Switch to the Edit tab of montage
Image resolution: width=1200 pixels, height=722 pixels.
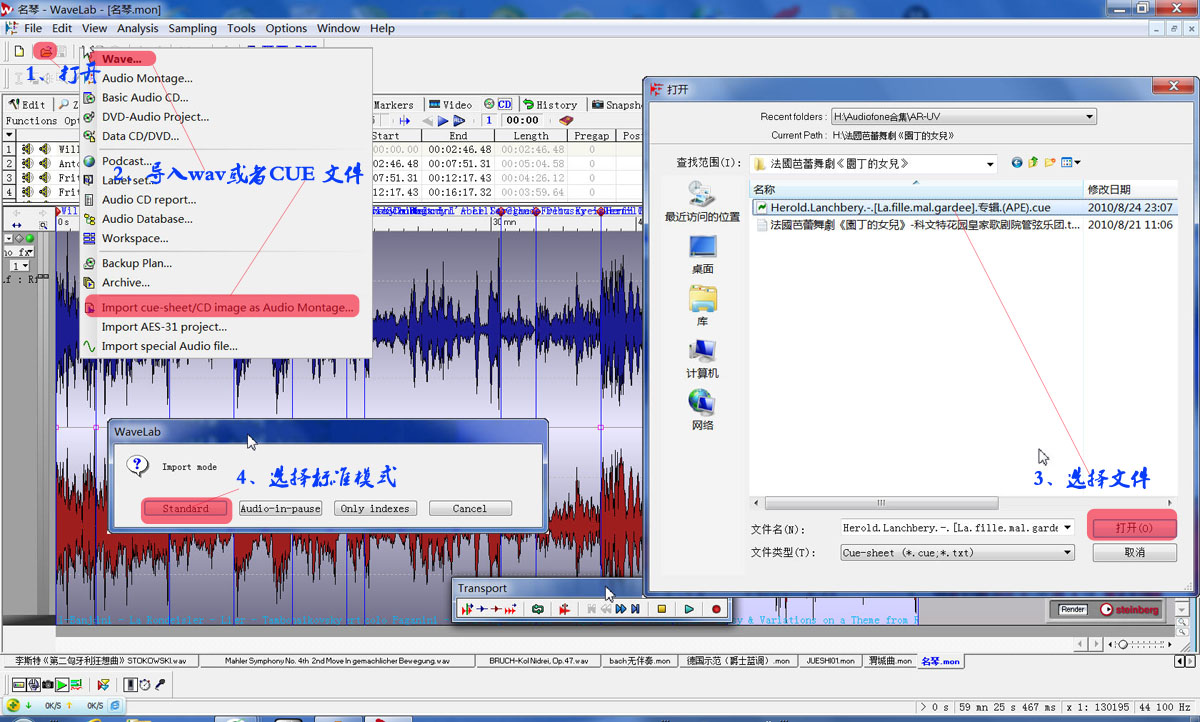point(27,104)
